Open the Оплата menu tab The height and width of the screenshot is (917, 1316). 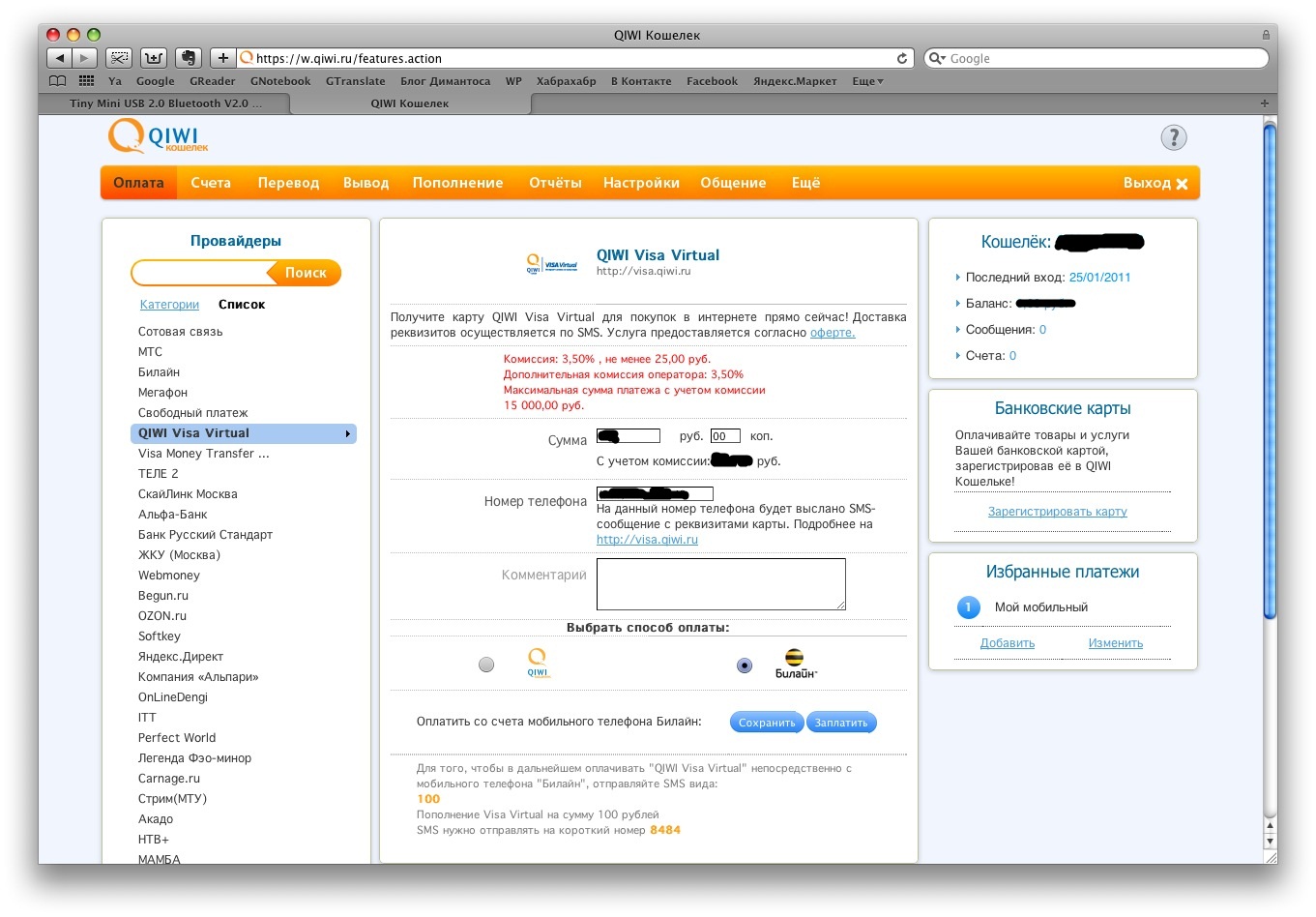coord(138,183)
